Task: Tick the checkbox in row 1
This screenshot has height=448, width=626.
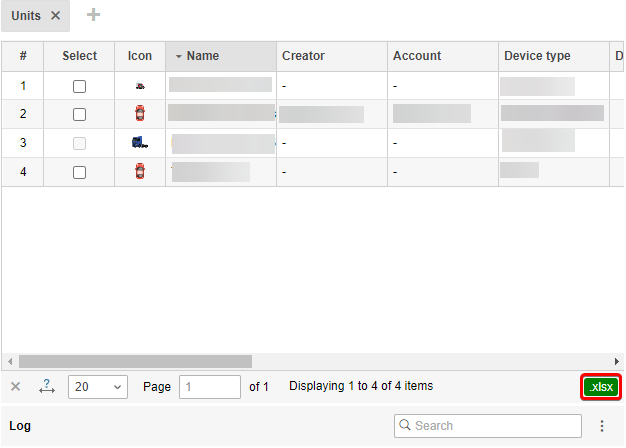Action: pos(79,86)
